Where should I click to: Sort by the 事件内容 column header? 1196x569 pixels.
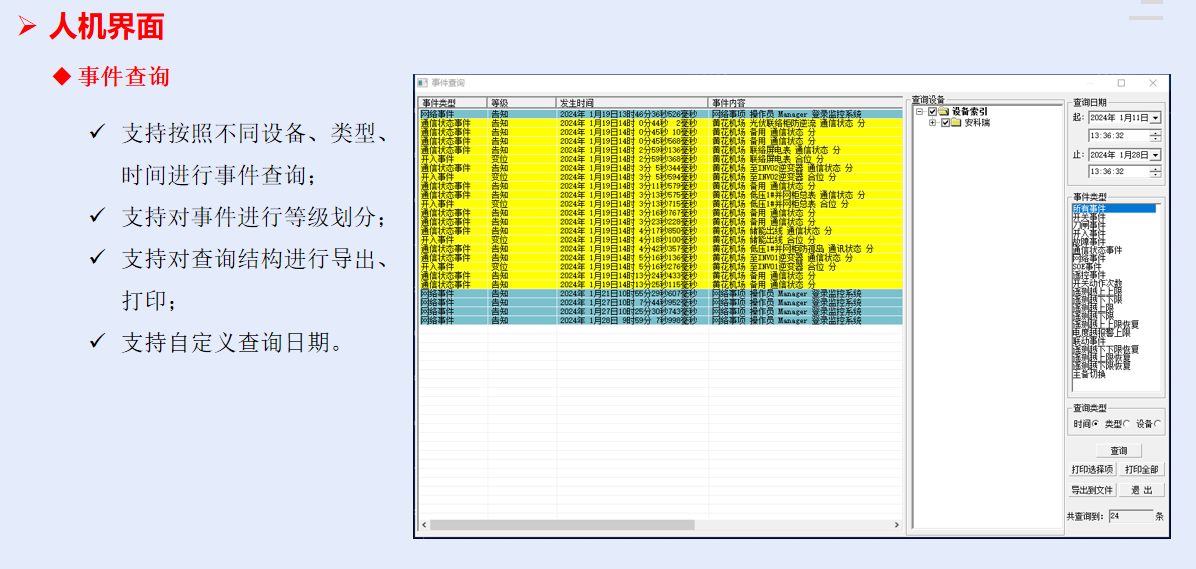click(x=805, y=102)
